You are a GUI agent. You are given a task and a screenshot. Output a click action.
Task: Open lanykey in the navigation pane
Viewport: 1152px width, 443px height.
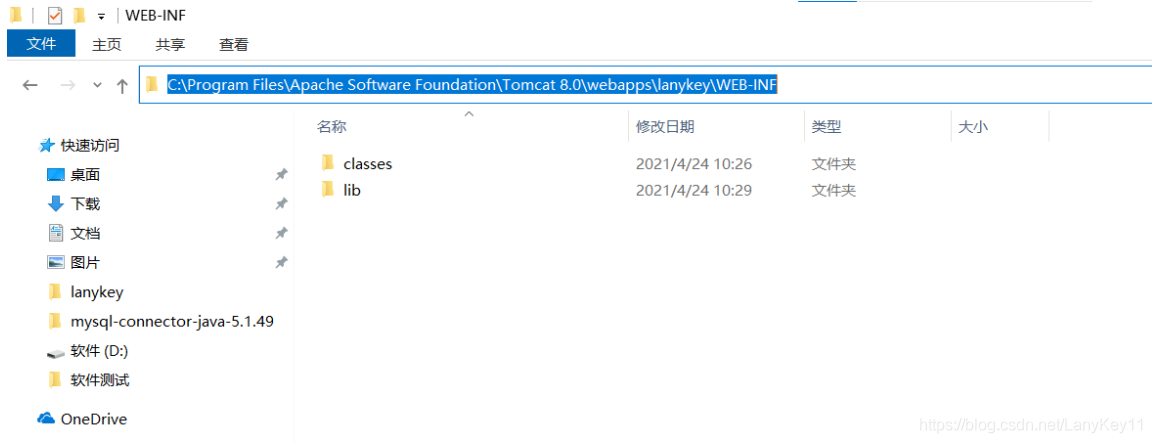[x=97, y=292]
